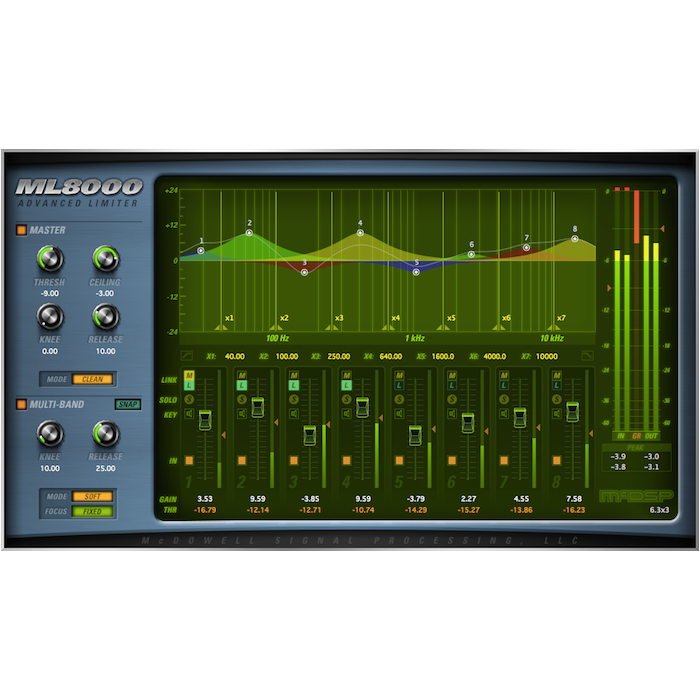The width and height of the screenshot is (700, 700).
Task: Toggle the MASTER section enable square
Action: 21,230
